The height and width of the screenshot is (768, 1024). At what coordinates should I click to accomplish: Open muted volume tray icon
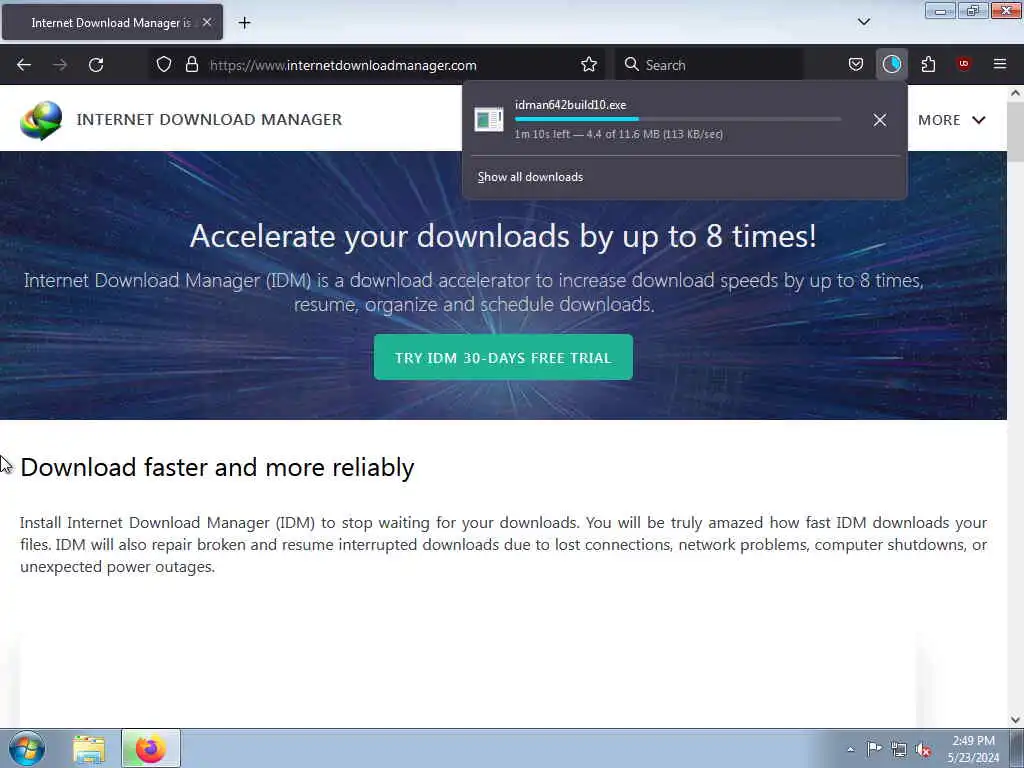tap(923, 749)
